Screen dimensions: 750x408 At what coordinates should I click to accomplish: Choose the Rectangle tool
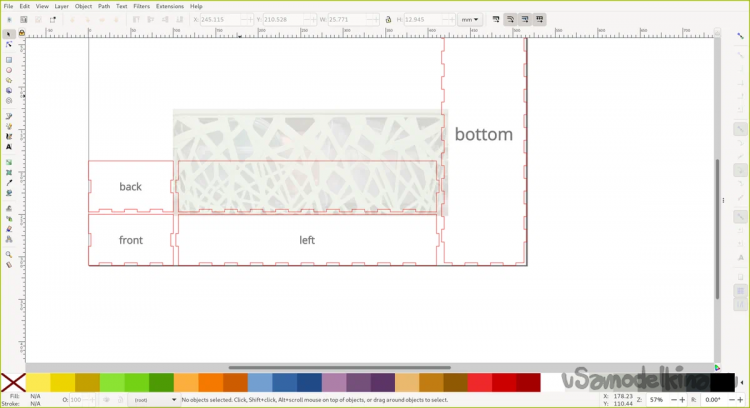[9, 59]
